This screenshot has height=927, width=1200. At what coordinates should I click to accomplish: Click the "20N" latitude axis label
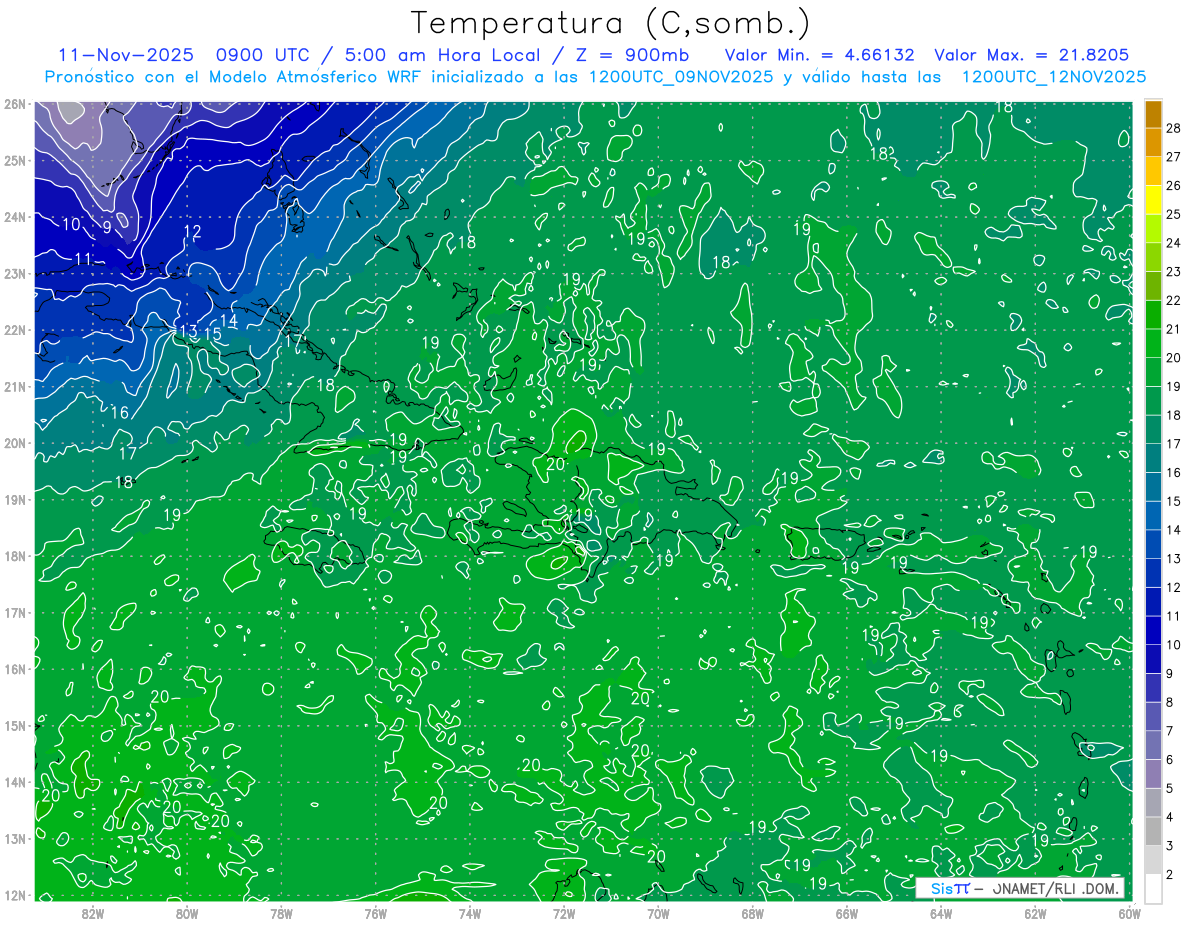click(x=14, y=442)
